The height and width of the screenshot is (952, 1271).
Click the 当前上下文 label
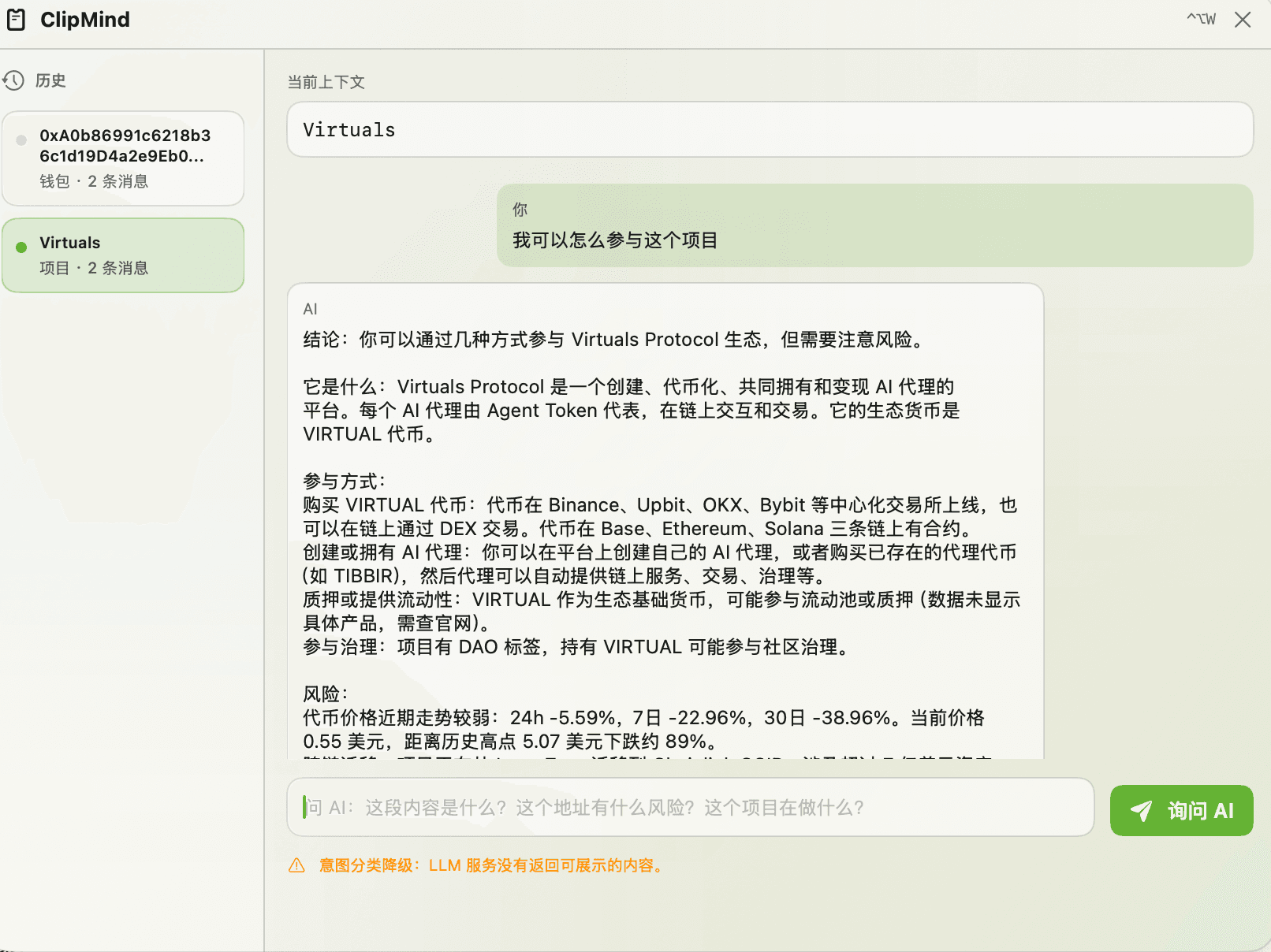click(x=326, y=82)
